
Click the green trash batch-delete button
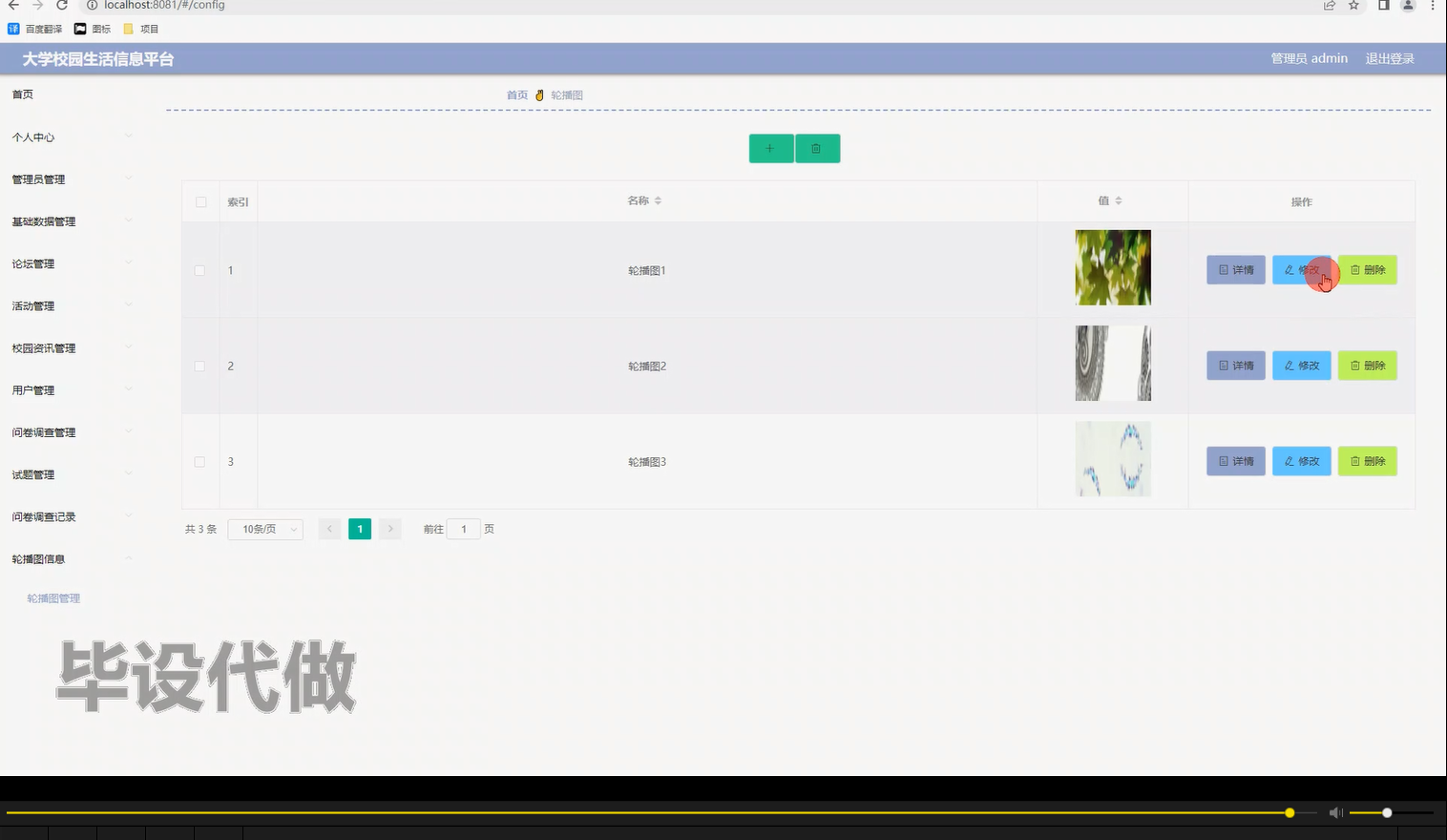click(817, 149)
